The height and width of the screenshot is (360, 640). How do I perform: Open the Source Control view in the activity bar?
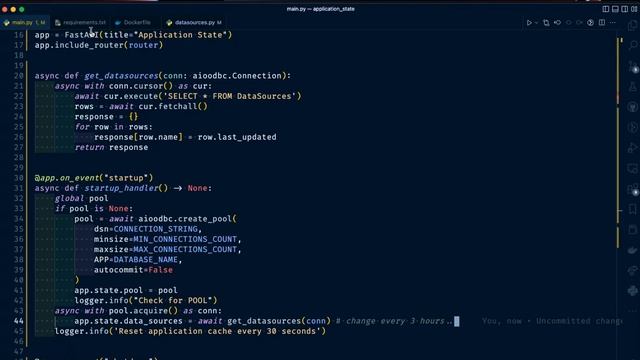tap(632, 66)
